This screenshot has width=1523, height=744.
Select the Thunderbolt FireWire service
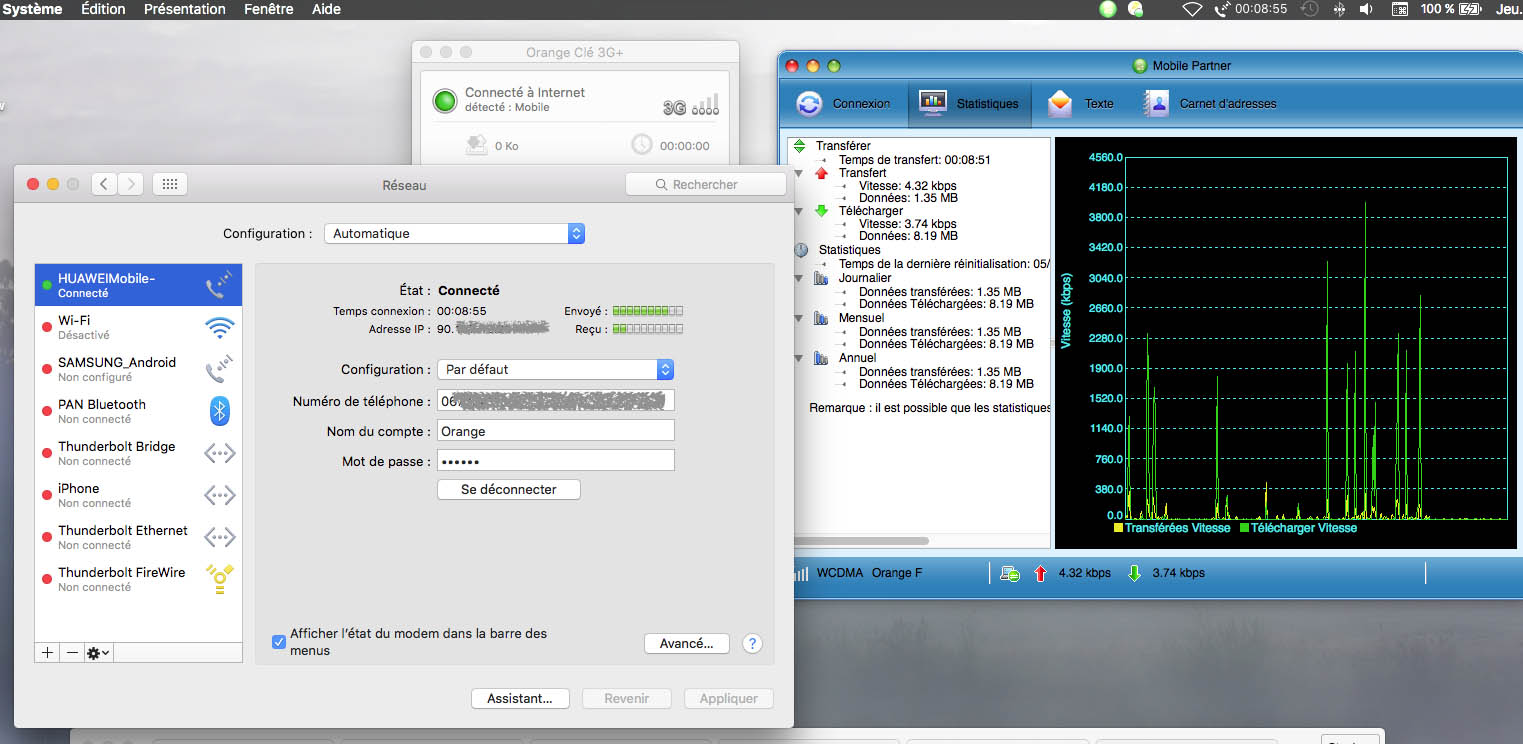coord(138,579)
